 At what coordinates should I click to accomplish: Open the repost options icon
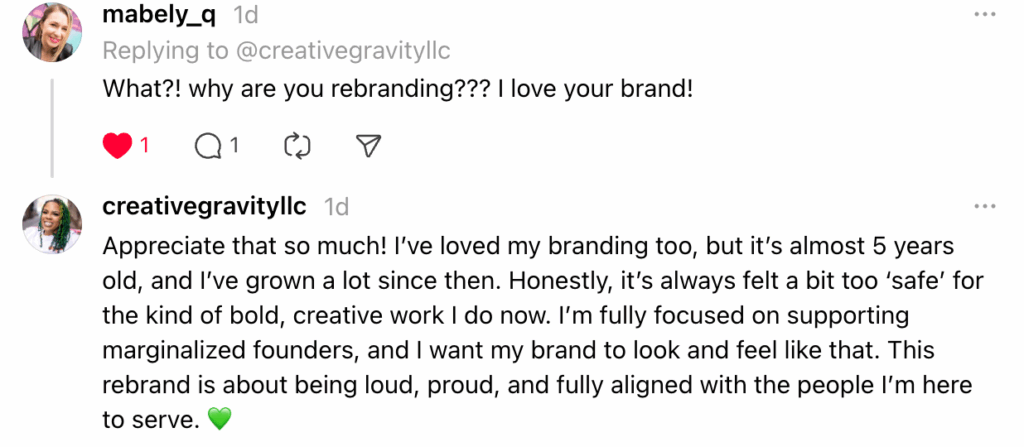click(x=297, y=146)
